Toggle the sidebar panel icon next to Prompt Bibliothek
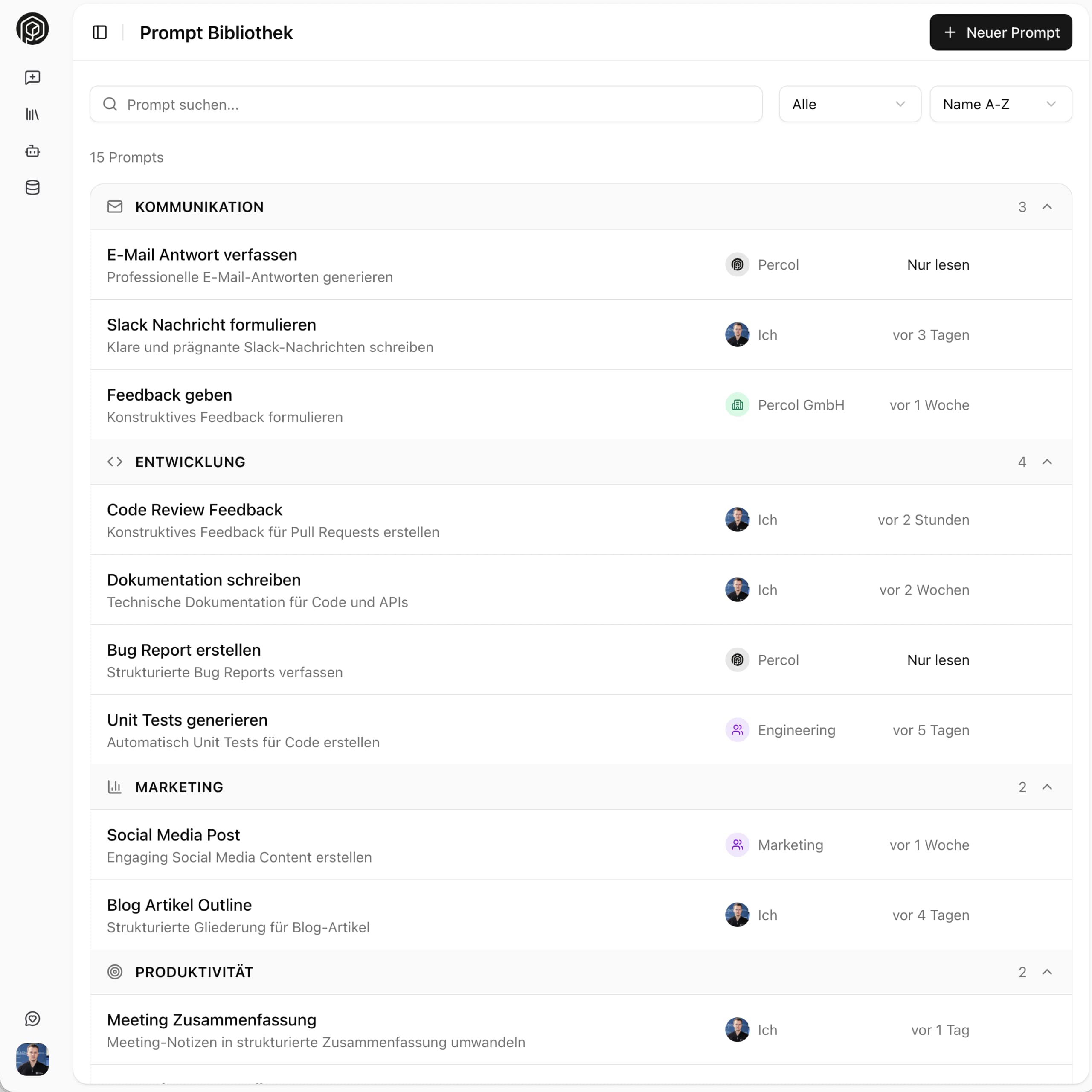The image size is (1092, 1092). coord(99,32)
